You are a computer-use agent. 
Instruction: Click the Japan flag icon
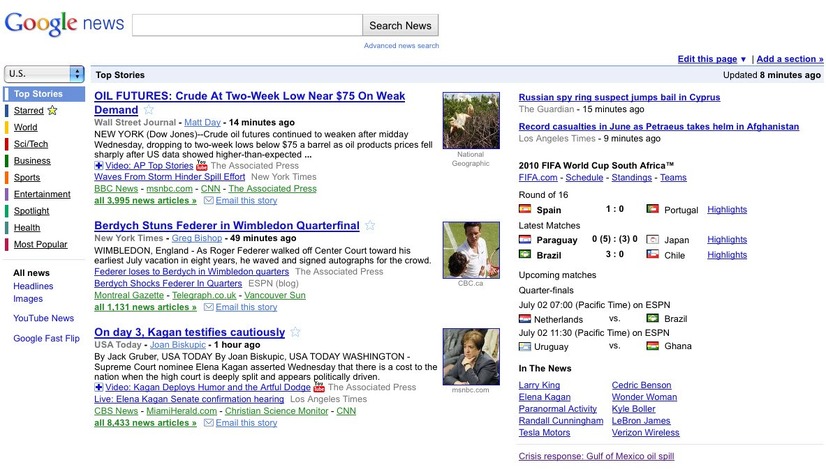[x=652, y=240]
